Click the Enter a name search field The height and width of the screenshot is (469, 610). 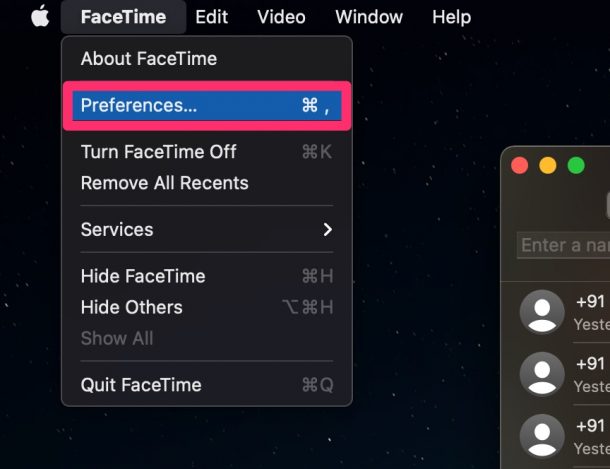coord(565,245)
